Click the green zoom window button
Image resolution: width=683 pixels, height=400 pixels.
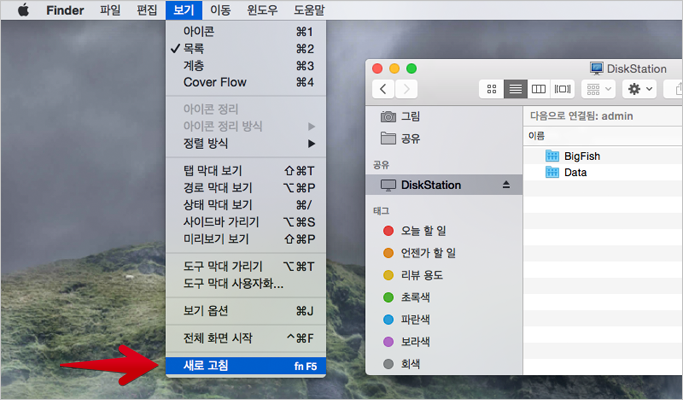411,68
